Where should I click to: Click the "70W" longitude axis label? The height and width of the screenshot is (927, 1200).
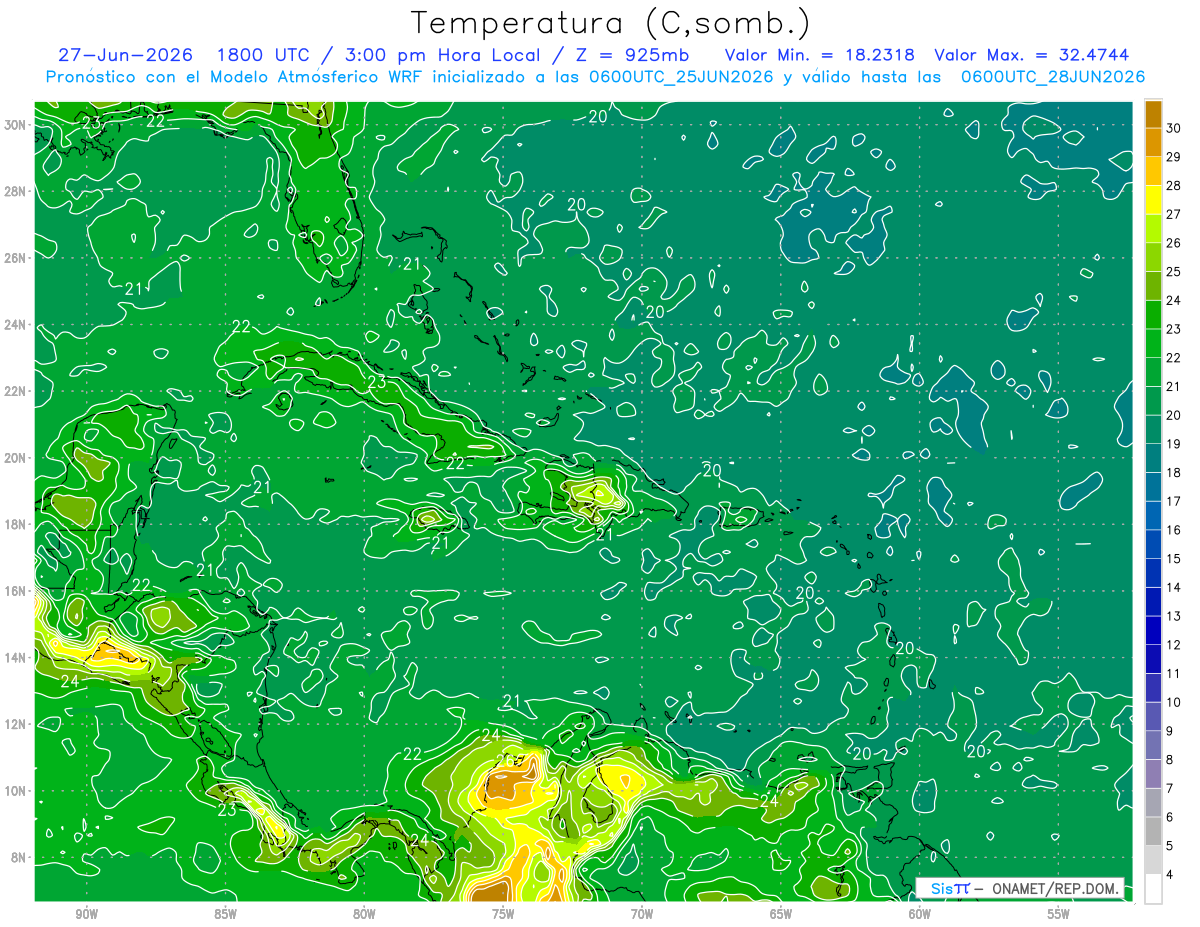(642, 915)
